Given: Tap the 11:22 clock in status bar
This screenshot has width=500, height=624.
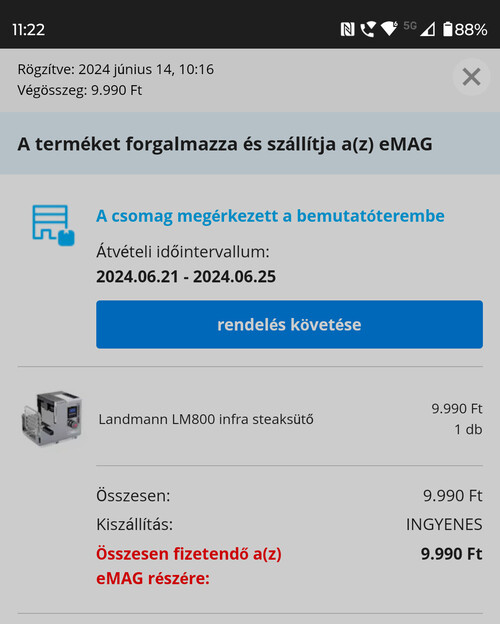Looking at the screenshot, I should 29,30.
